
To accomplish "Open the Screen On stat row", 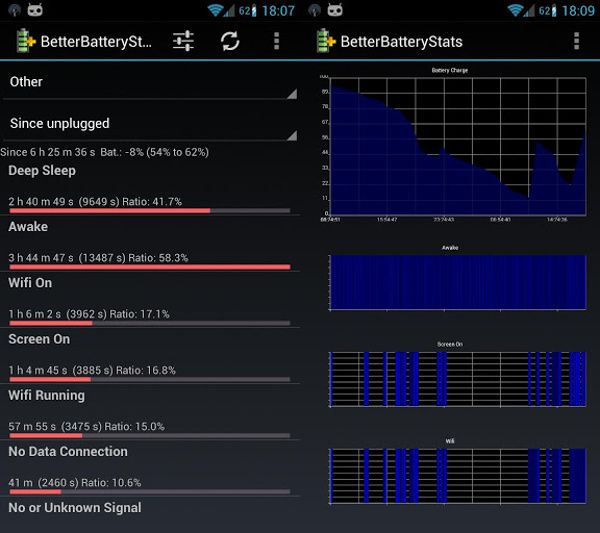I will [x=150, y=354].
